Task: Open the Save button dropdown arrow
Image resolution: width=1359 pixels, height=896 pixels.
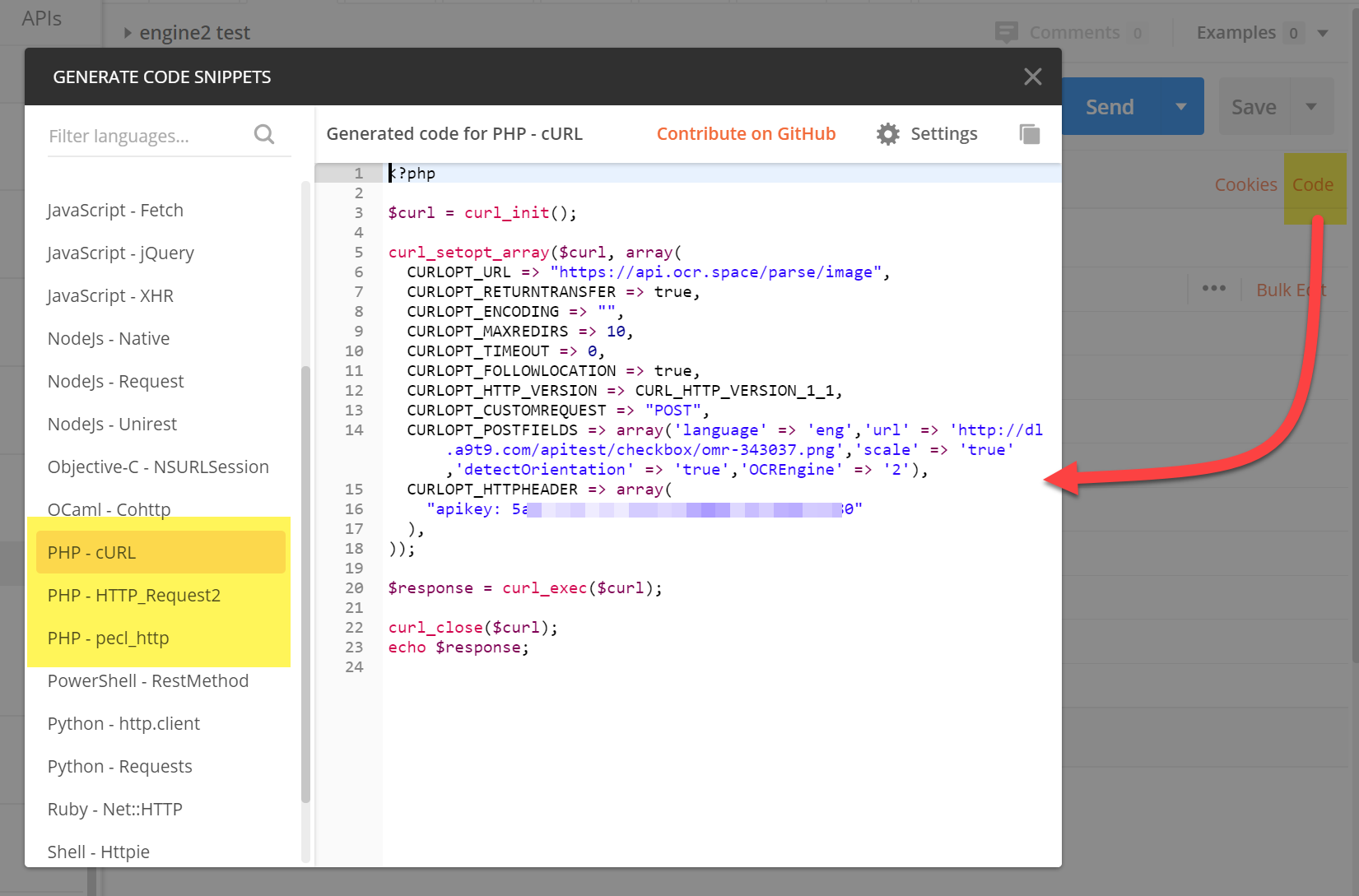Action: click(1311, 107)
